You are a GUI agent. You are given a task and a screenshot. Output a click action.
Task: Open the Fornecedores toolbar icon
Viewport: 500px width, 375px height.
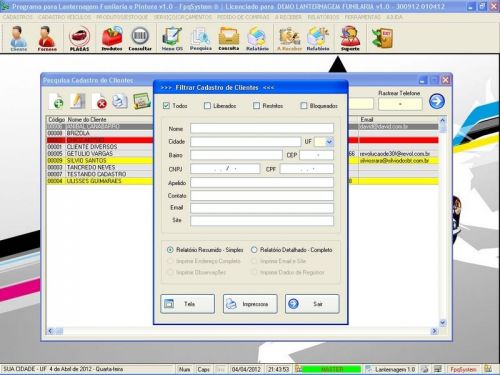coord(47,38)
